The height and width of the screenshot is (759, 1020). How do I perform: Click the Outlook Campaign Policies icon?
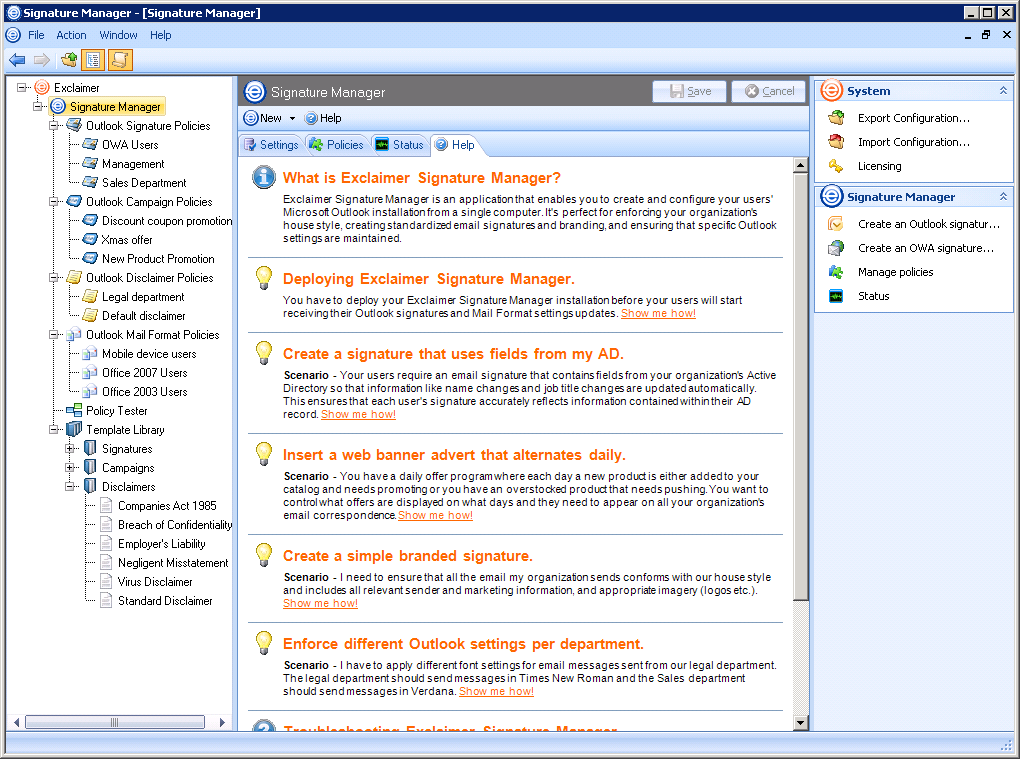tap(74, 201)
